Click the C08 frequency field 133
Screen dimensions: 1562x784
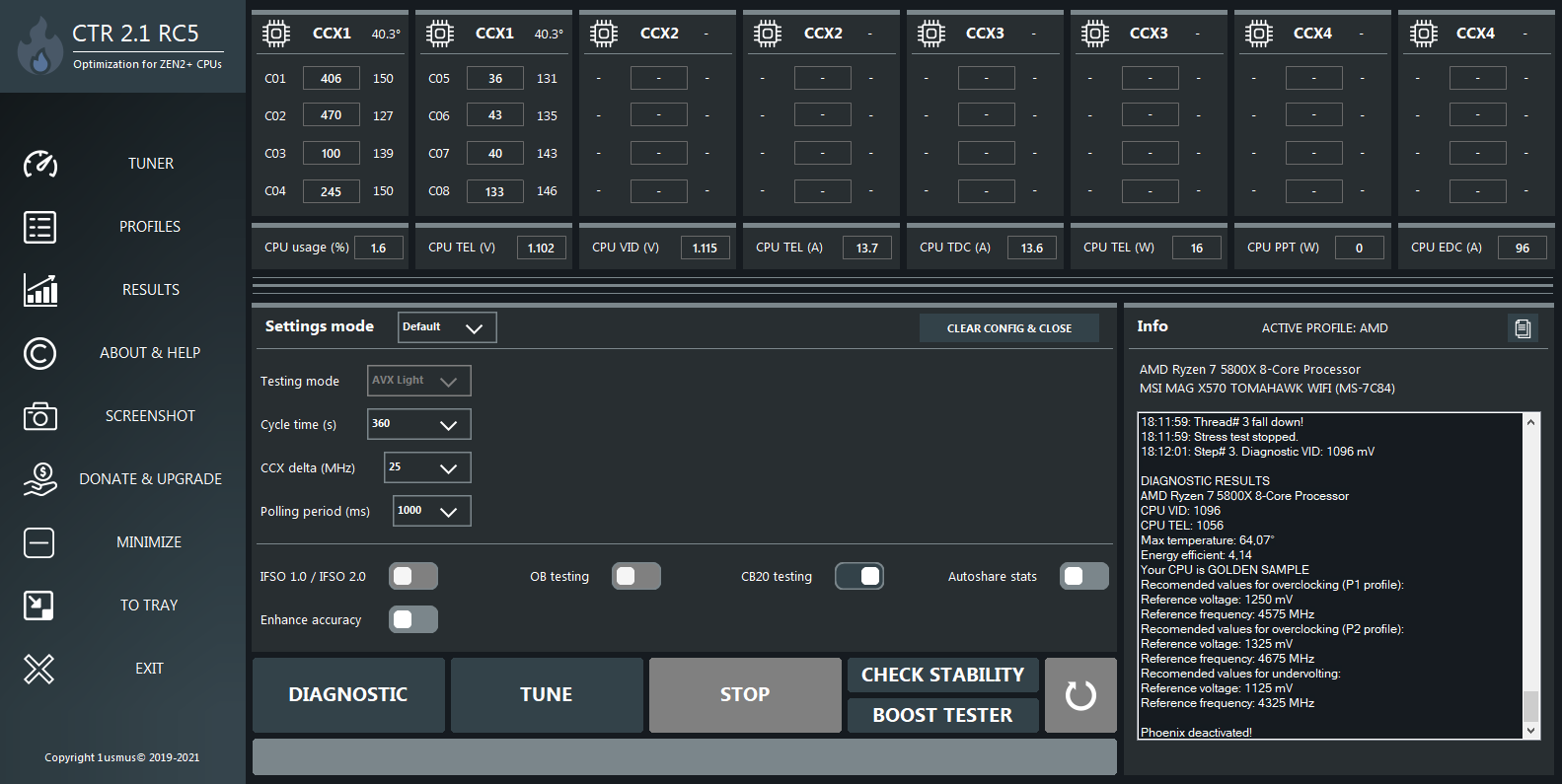(494, 191)
